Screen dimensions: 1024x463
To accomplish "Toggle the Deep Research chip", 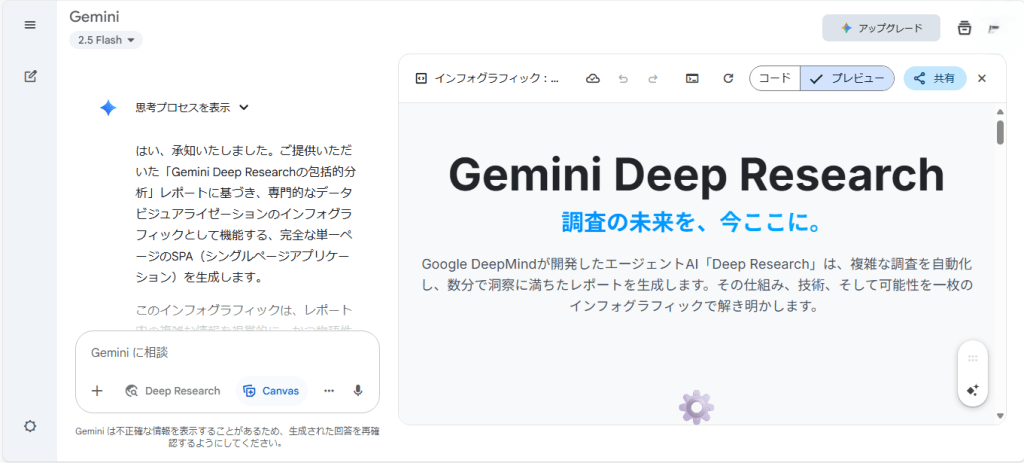I will (x=172, y=391).
